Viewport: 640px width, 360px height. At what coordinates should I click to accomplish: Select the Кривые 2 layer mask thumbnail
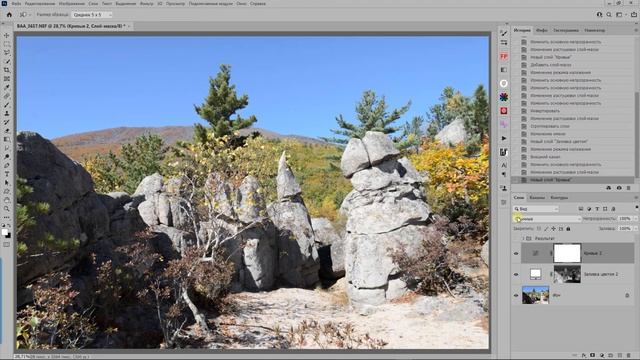pyautogui.click(x=567, y=253)
